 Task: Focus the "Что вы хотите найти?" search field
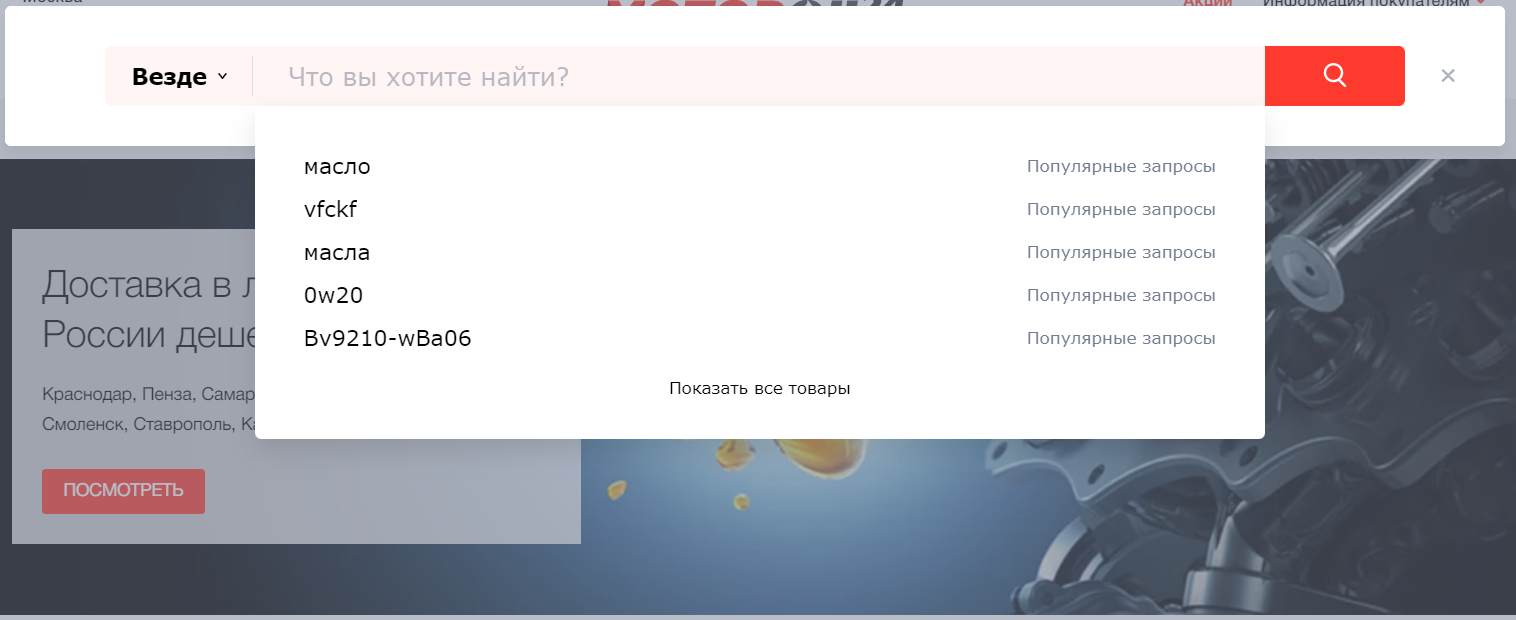coord(758,77)
